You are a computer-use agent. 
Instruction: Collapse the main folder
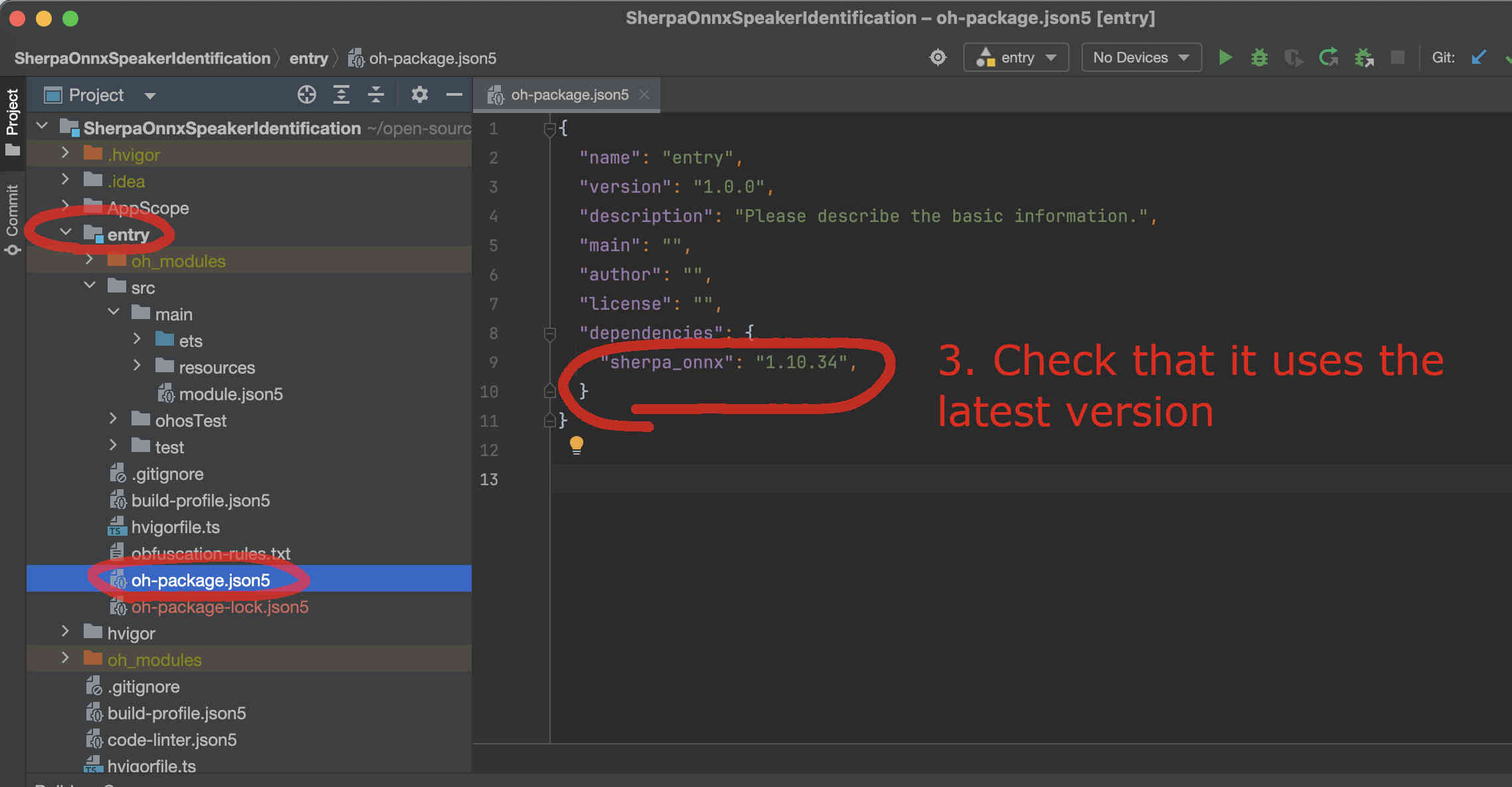point(114,312)
